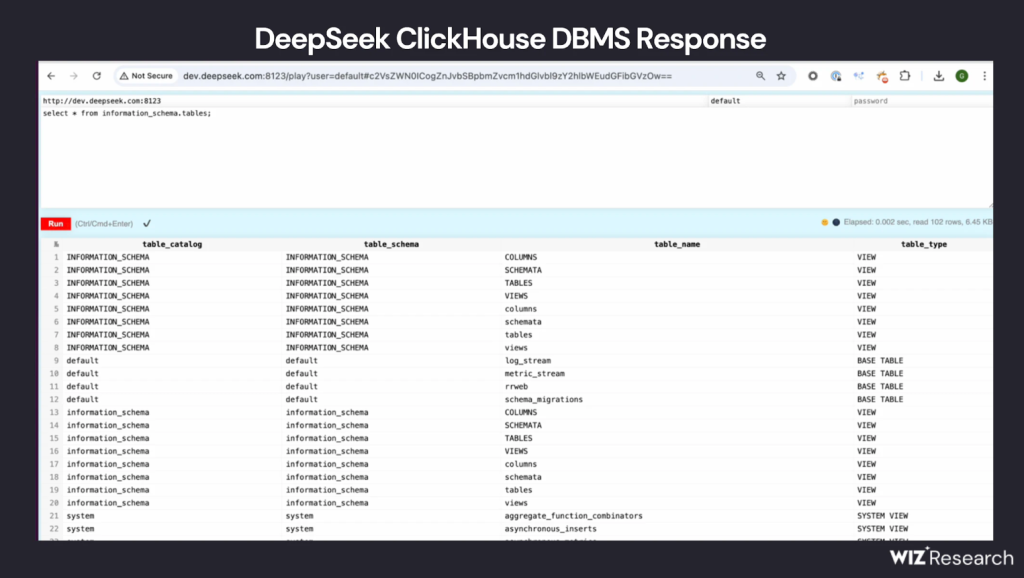Click the browser back arrow
The height and width of the screenshot is (578, 1024).
(51, 76)
